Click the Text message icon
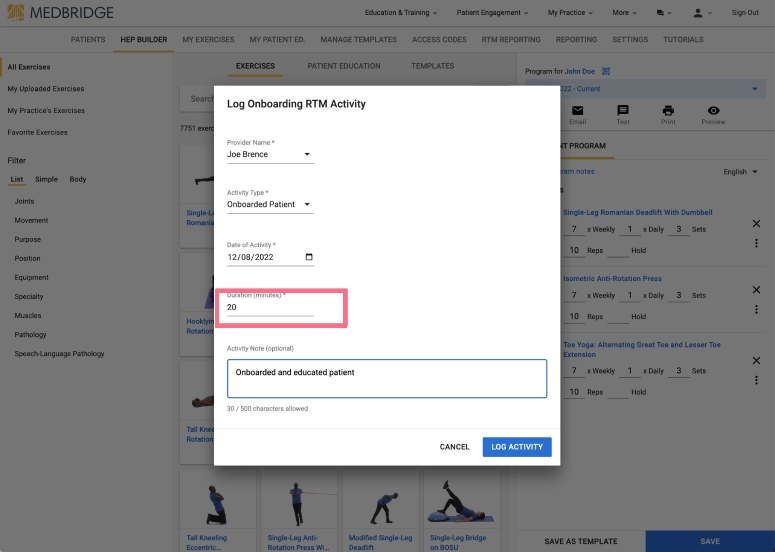Viewport: 775px width, 552px height. (623, 110)
